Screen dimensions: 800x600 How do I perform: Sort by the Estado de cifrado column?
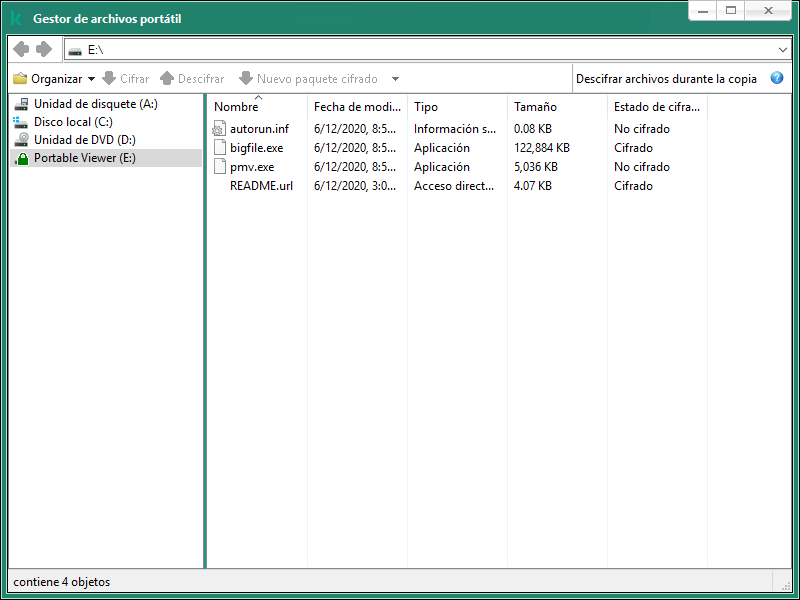pyautogui.click(x=656, y=107)
